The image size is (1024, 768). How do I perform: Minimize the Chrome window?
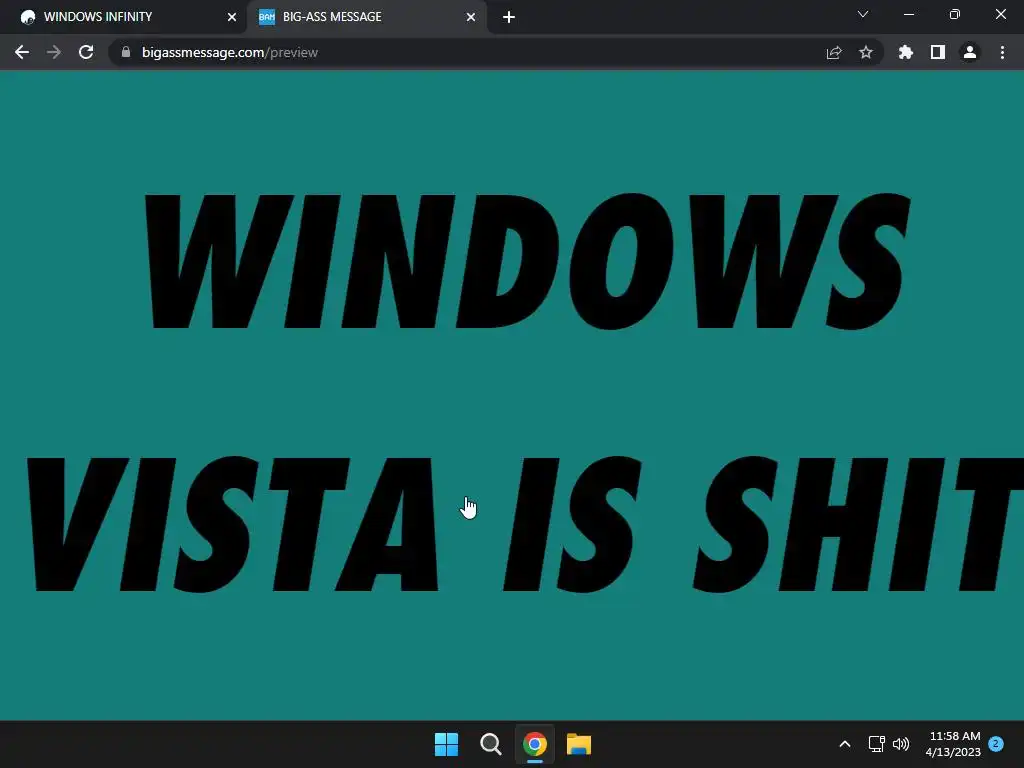tap(908, 14)
